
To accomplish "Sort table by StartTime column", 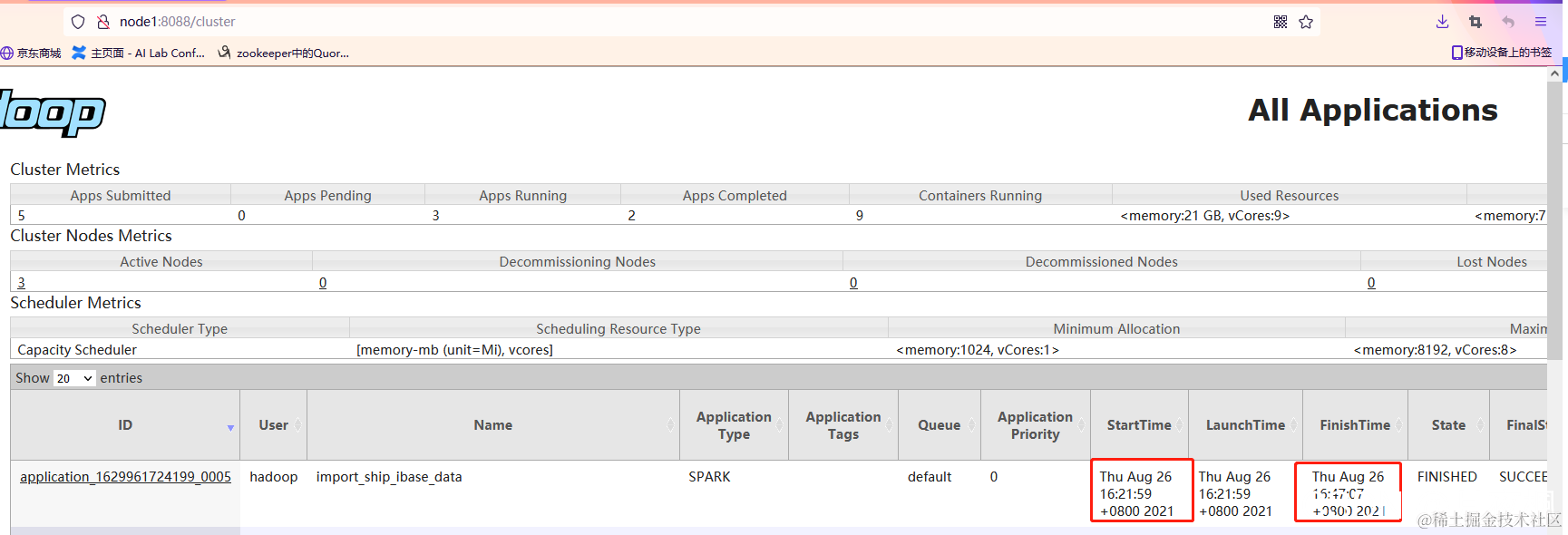I will tap(1139, 425).
